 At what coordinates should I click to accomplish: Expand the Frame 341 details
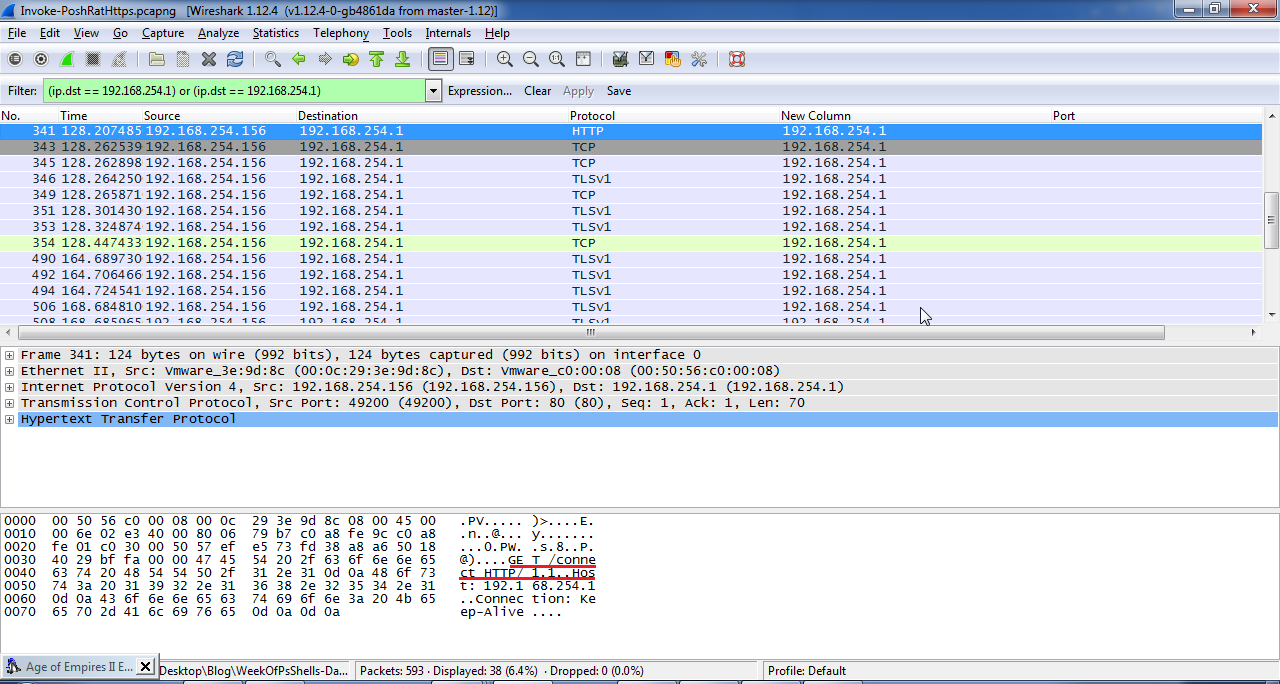tap(10, 355)
